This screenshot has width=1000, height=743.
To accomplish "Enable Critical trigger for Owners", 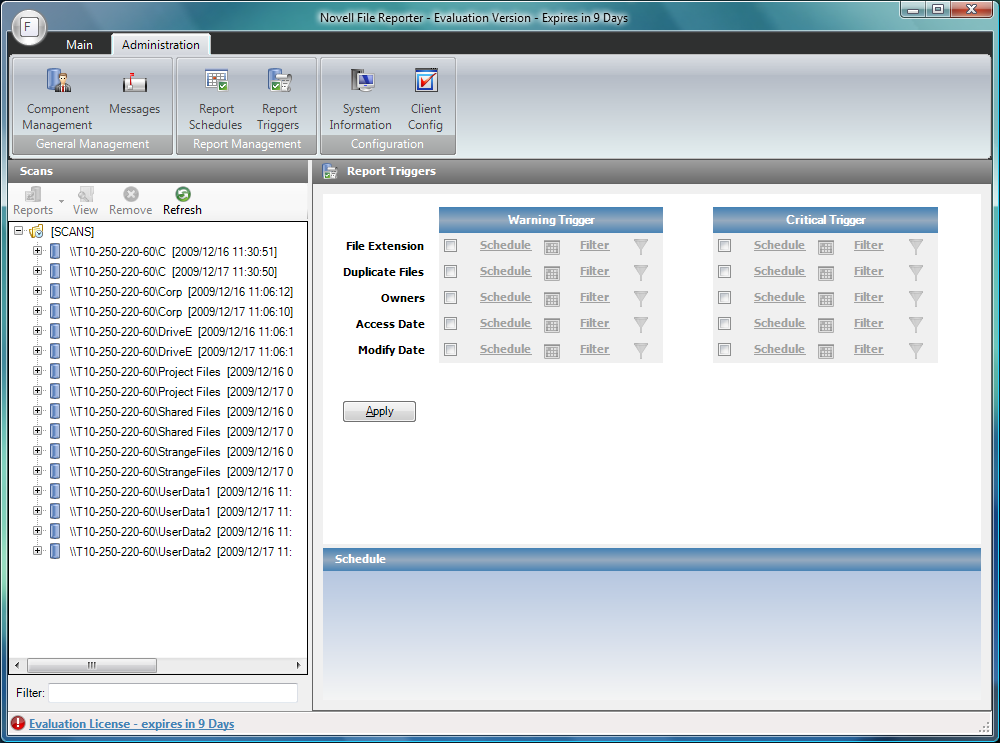I will click(x=724, y=298).
